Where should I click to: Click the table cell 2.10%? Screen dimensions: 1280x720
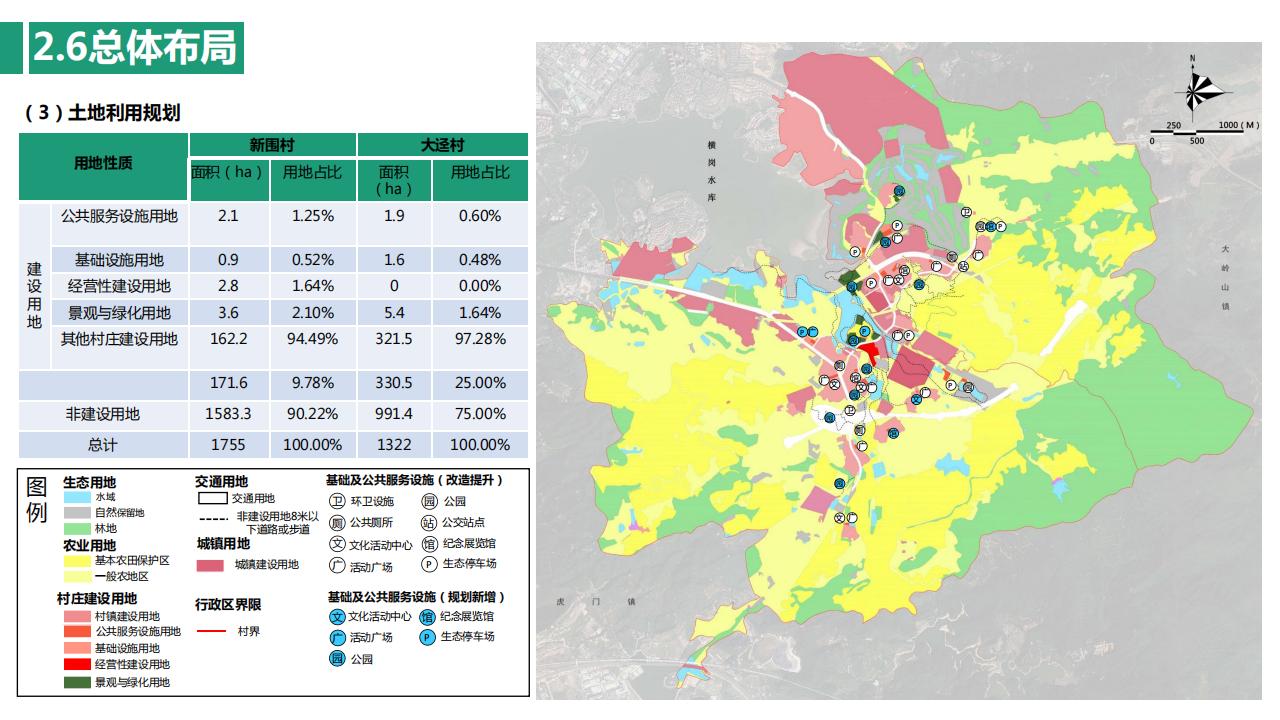313,313
